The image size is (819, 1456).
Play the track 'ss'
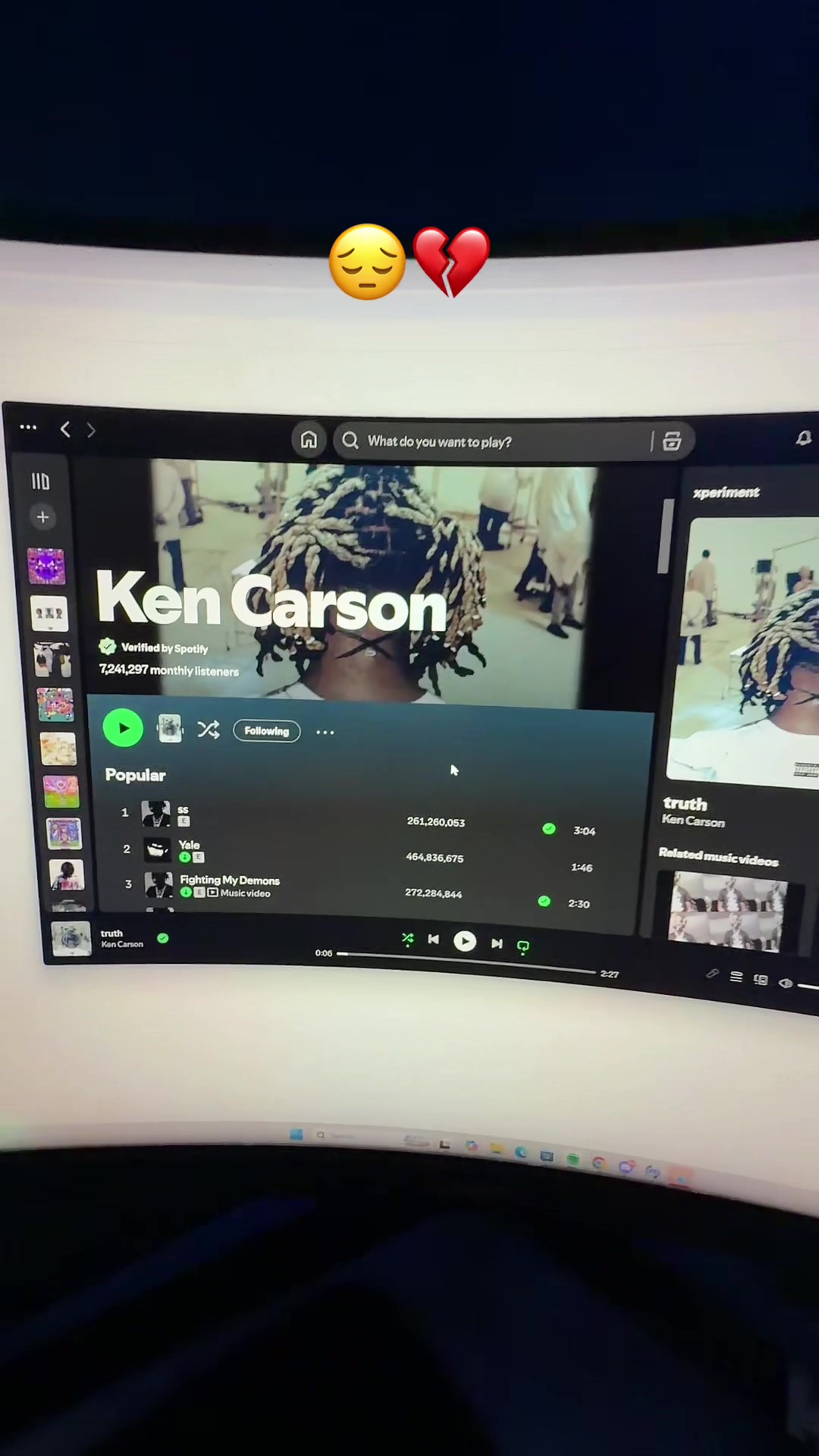click(x=183, y=810)
